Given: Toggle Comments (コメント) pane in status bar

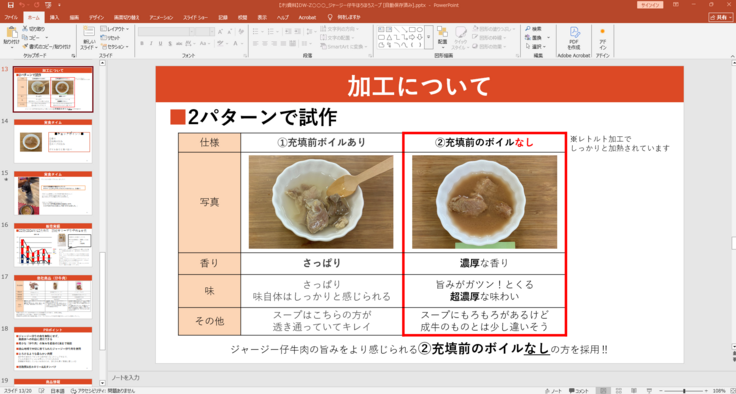Looking at the screenshot, I should pos(578,391).
